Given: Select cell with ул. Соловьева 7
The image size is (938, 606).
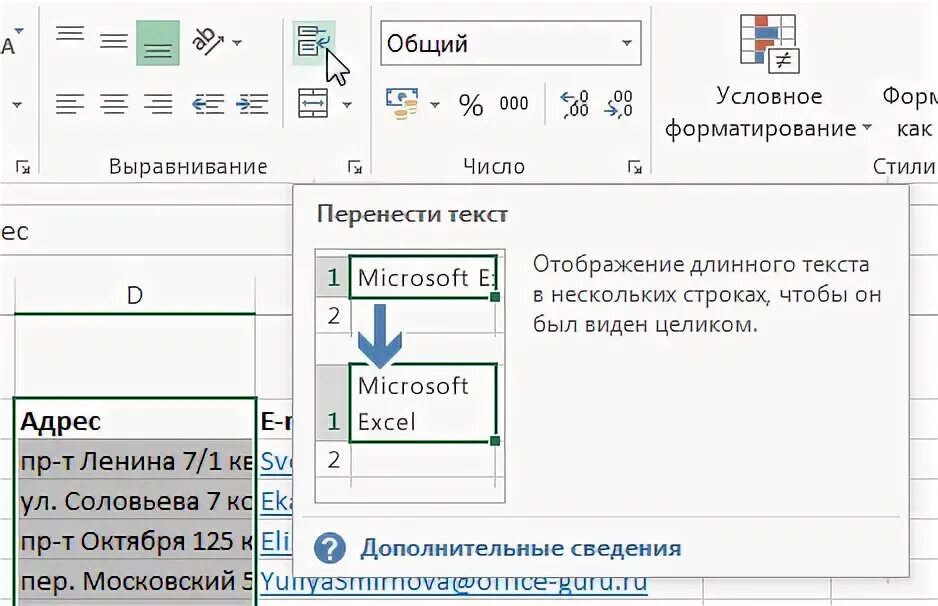Looking at the screenshot, I should pyautogui.click(x=135, y=501).
